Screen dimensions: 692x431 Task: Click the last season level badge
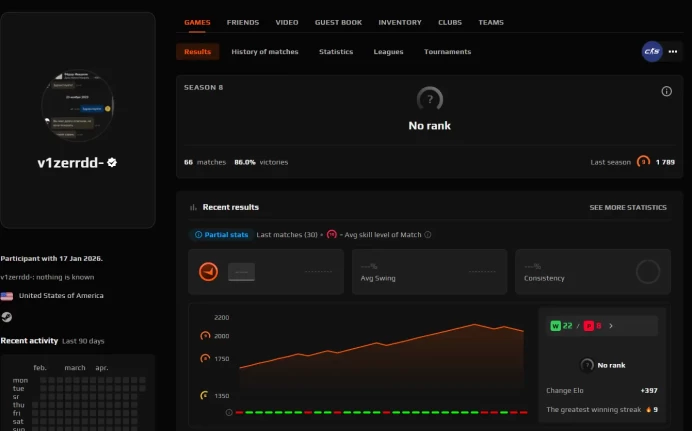click(x=643, y=162)
